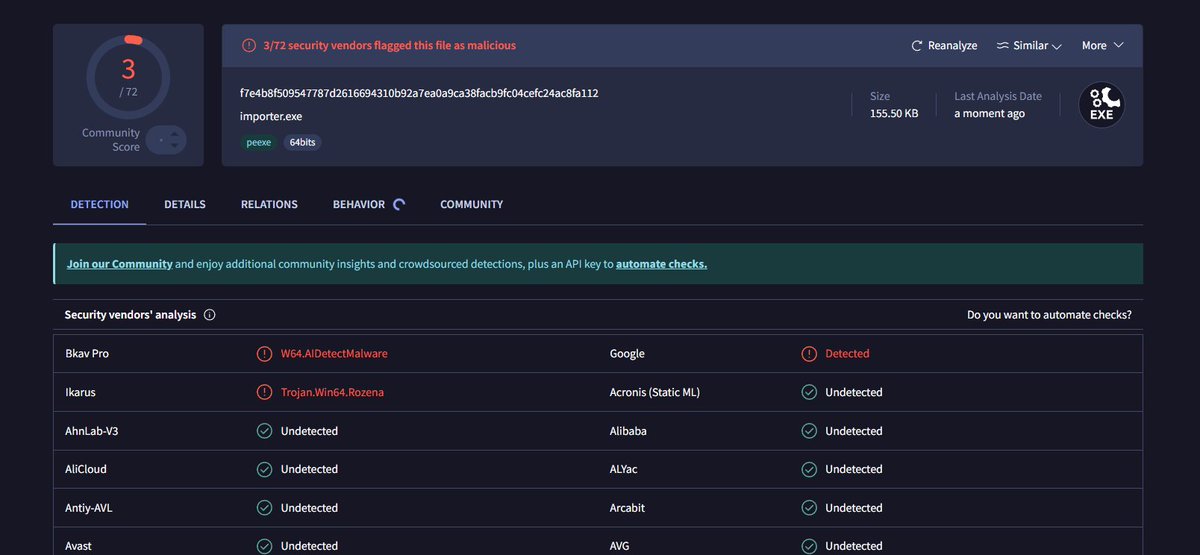Vote down with community score arrow
1200x555 pixels.
[175, 147]
